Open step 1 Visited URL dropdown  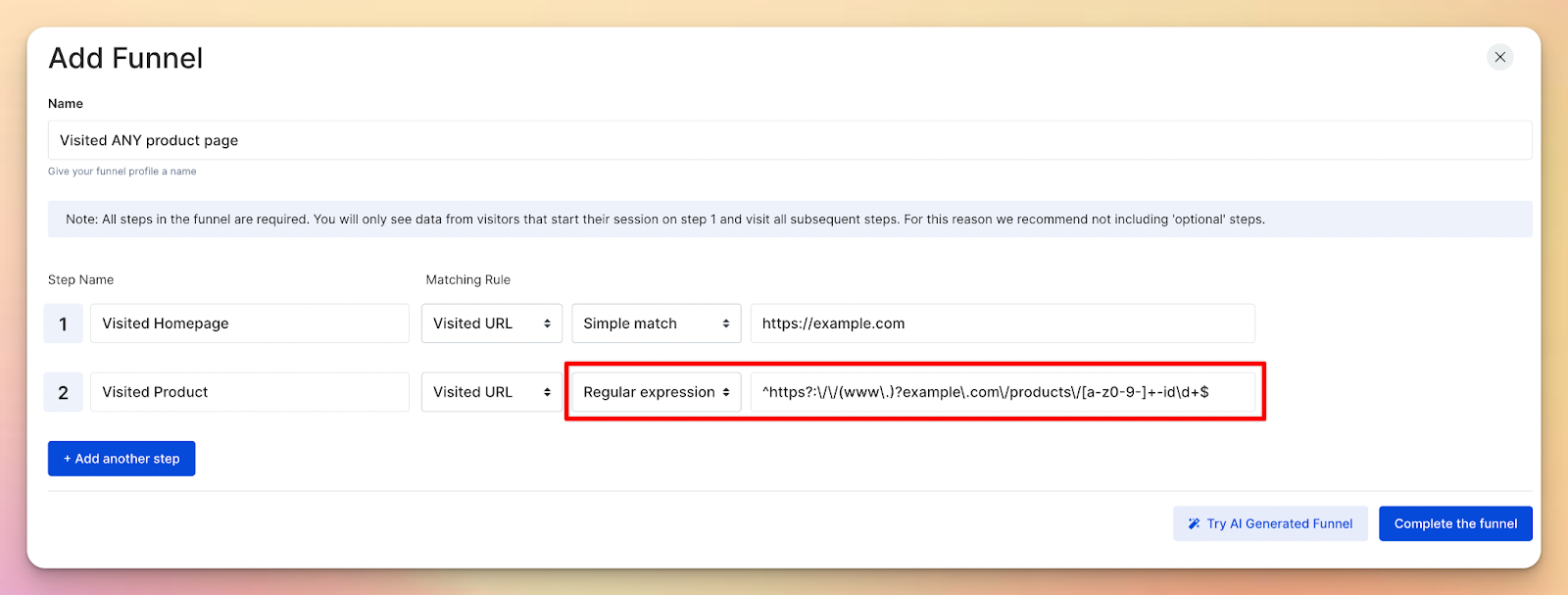491,323
